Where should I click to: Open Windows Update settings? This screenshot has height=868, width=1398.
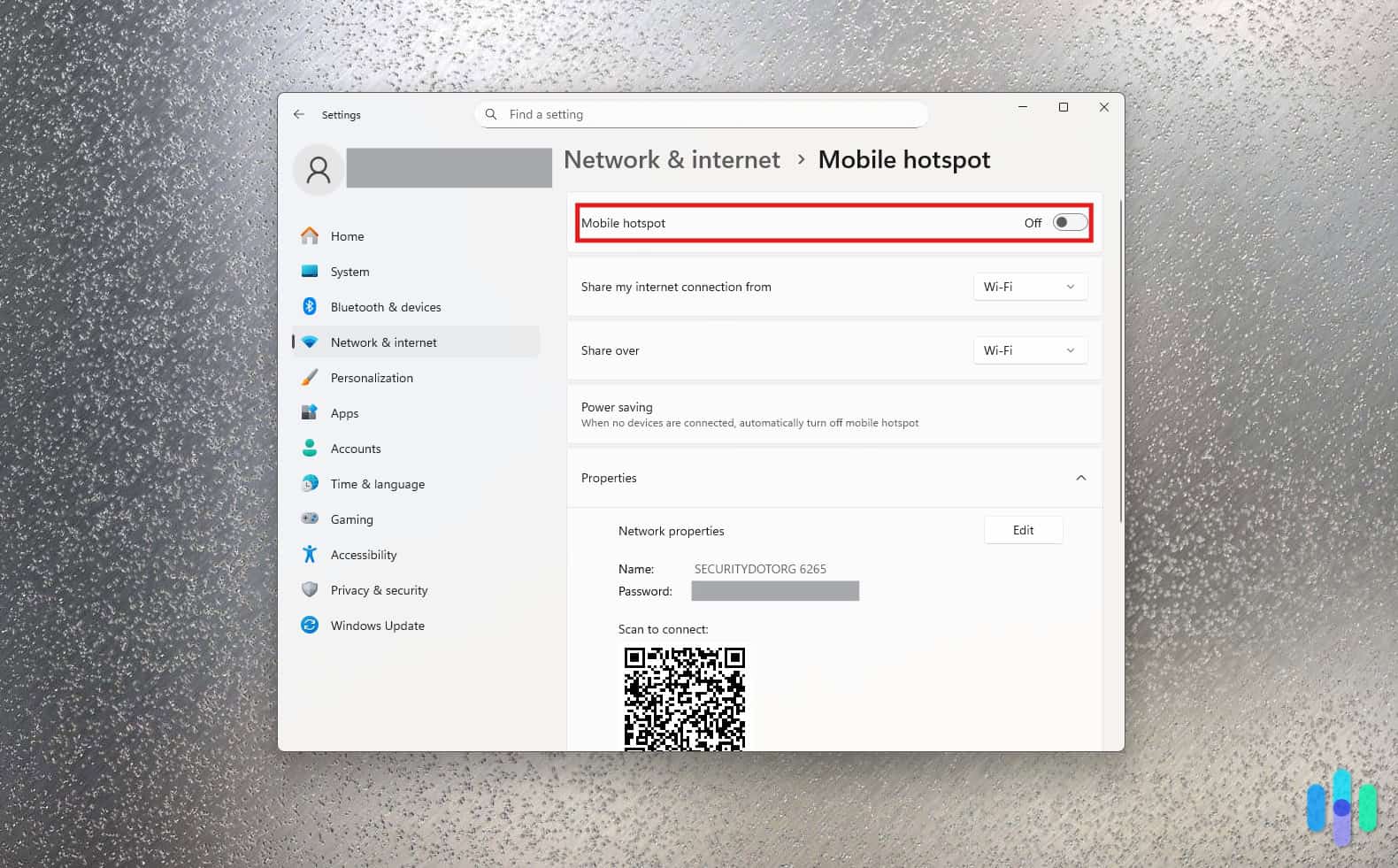tap(416, 626)
